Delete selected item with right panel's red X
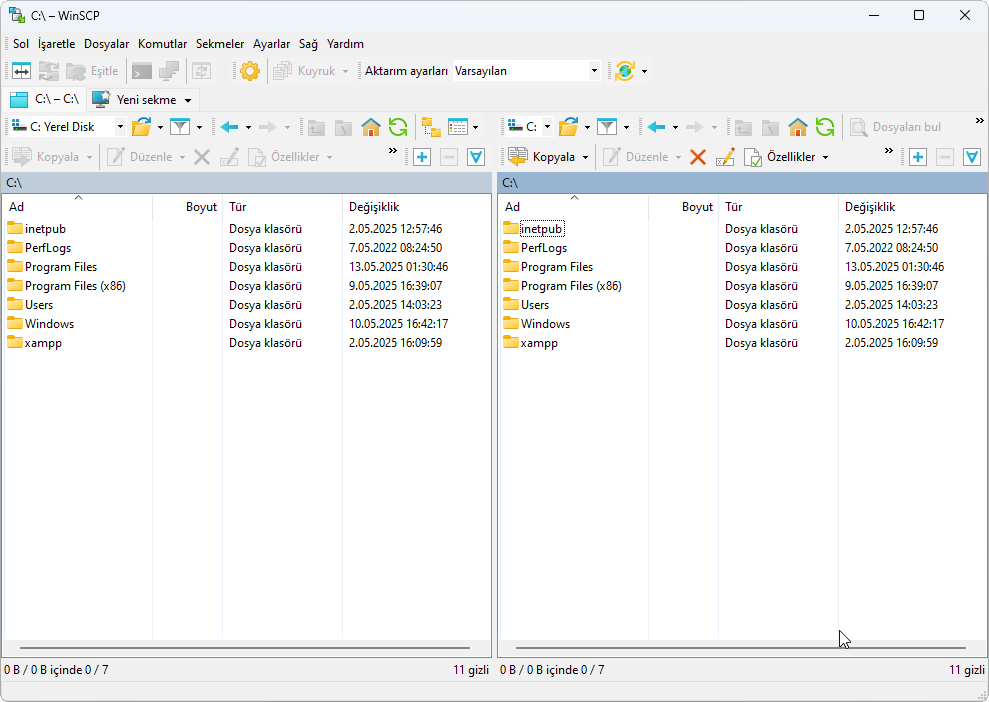 (x=698, y=157)
